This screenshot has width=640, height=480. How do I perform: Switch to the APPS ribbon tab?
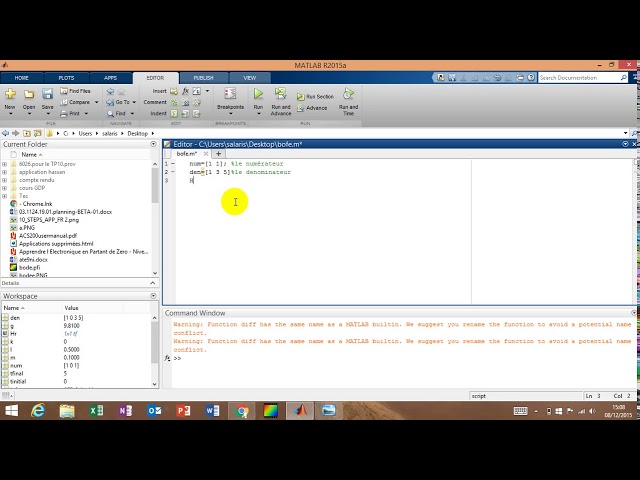110,78
